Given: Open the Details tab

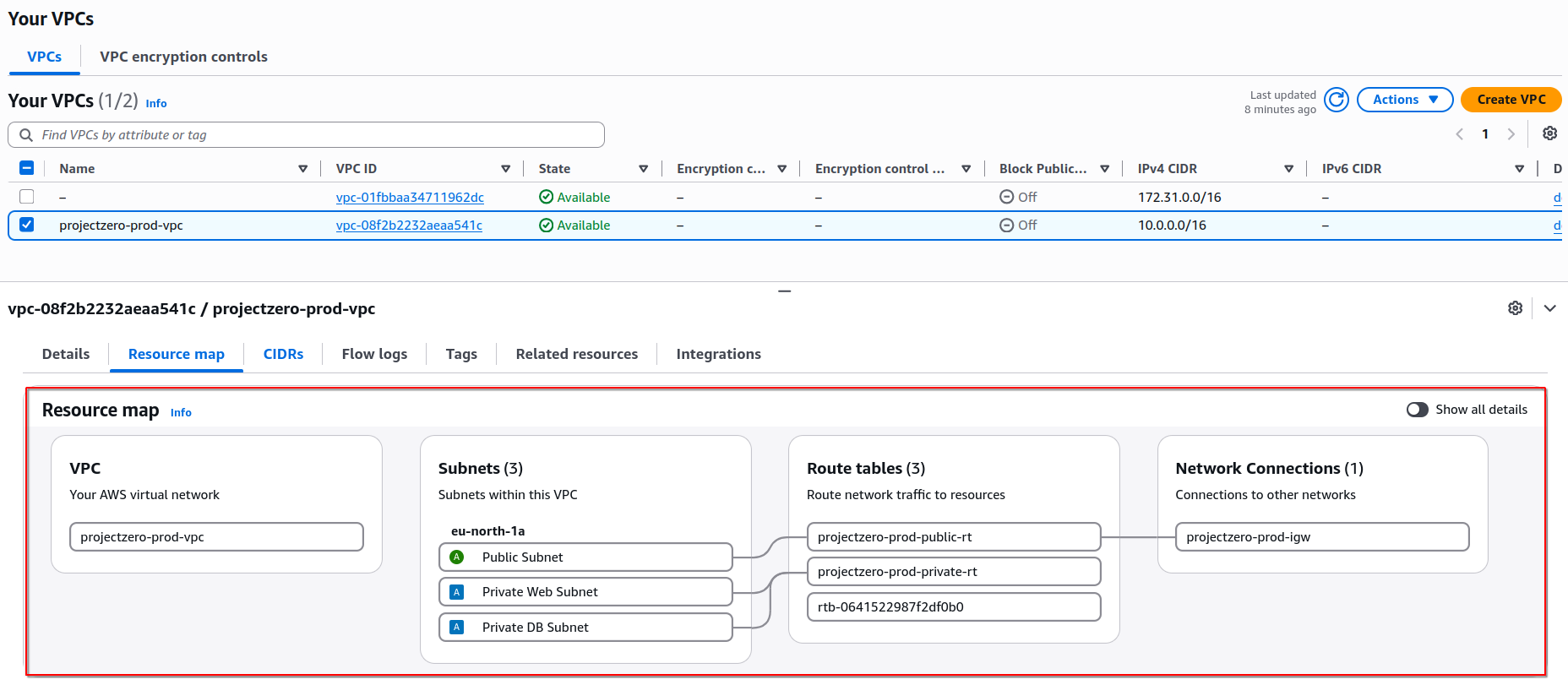Looking at the screenshot, I should 66,354.
